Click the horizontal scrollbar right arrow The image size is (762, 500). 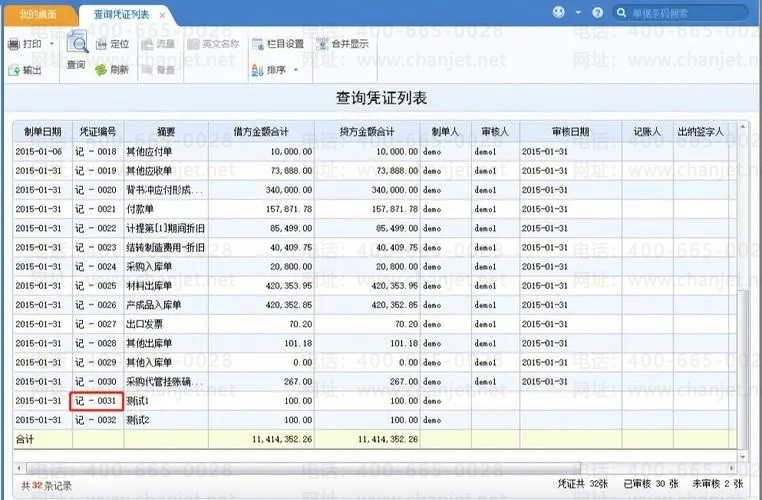coord(732,468)
